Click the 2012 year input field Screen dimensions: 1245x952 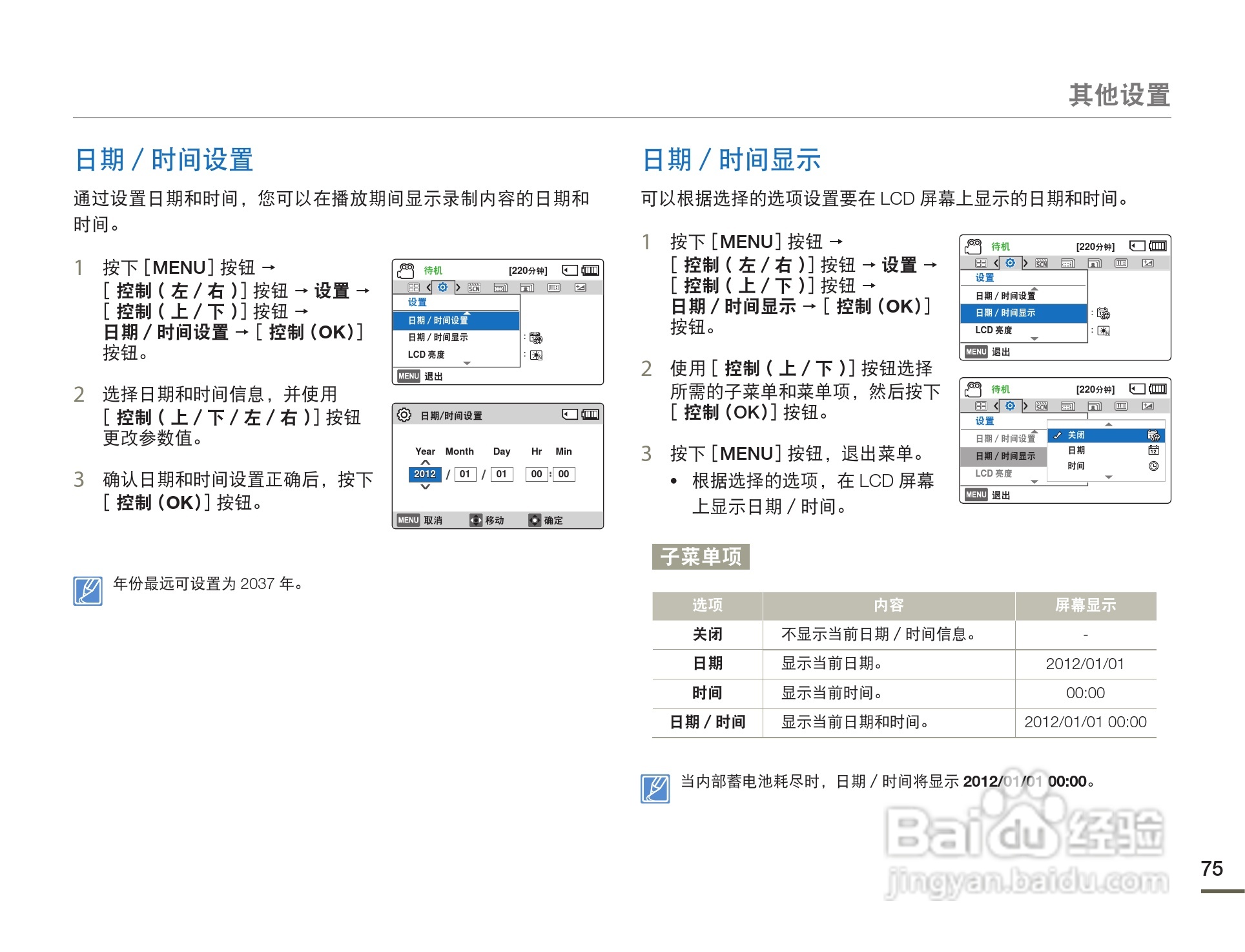pos(426,473)
